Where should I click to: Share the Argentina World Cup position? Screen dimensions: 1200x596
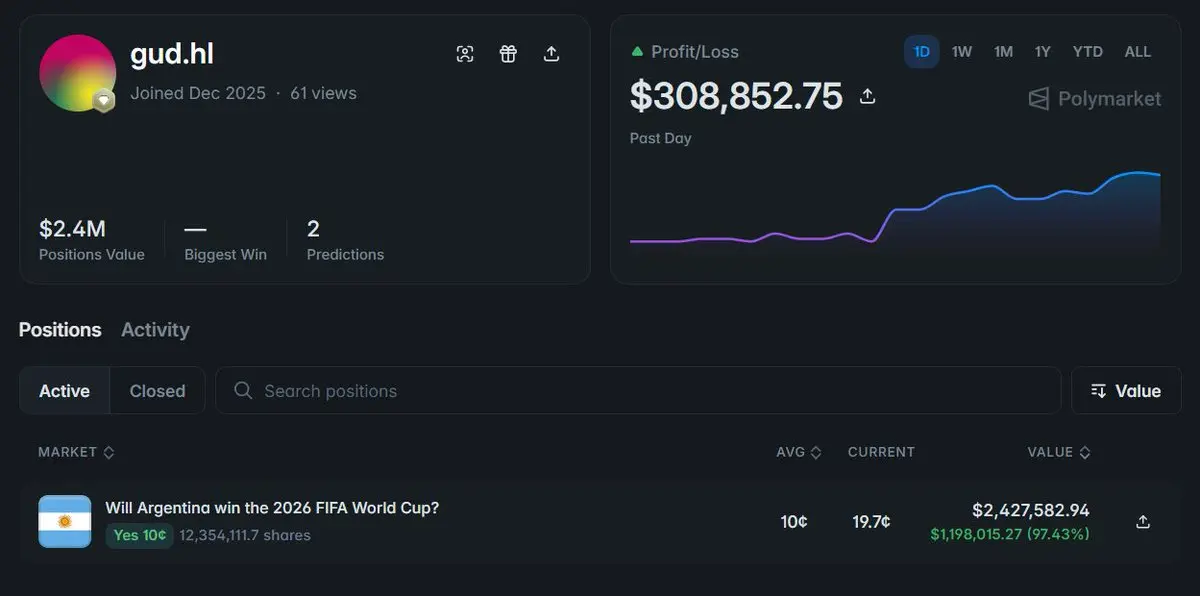click(x=1143, y=522)
